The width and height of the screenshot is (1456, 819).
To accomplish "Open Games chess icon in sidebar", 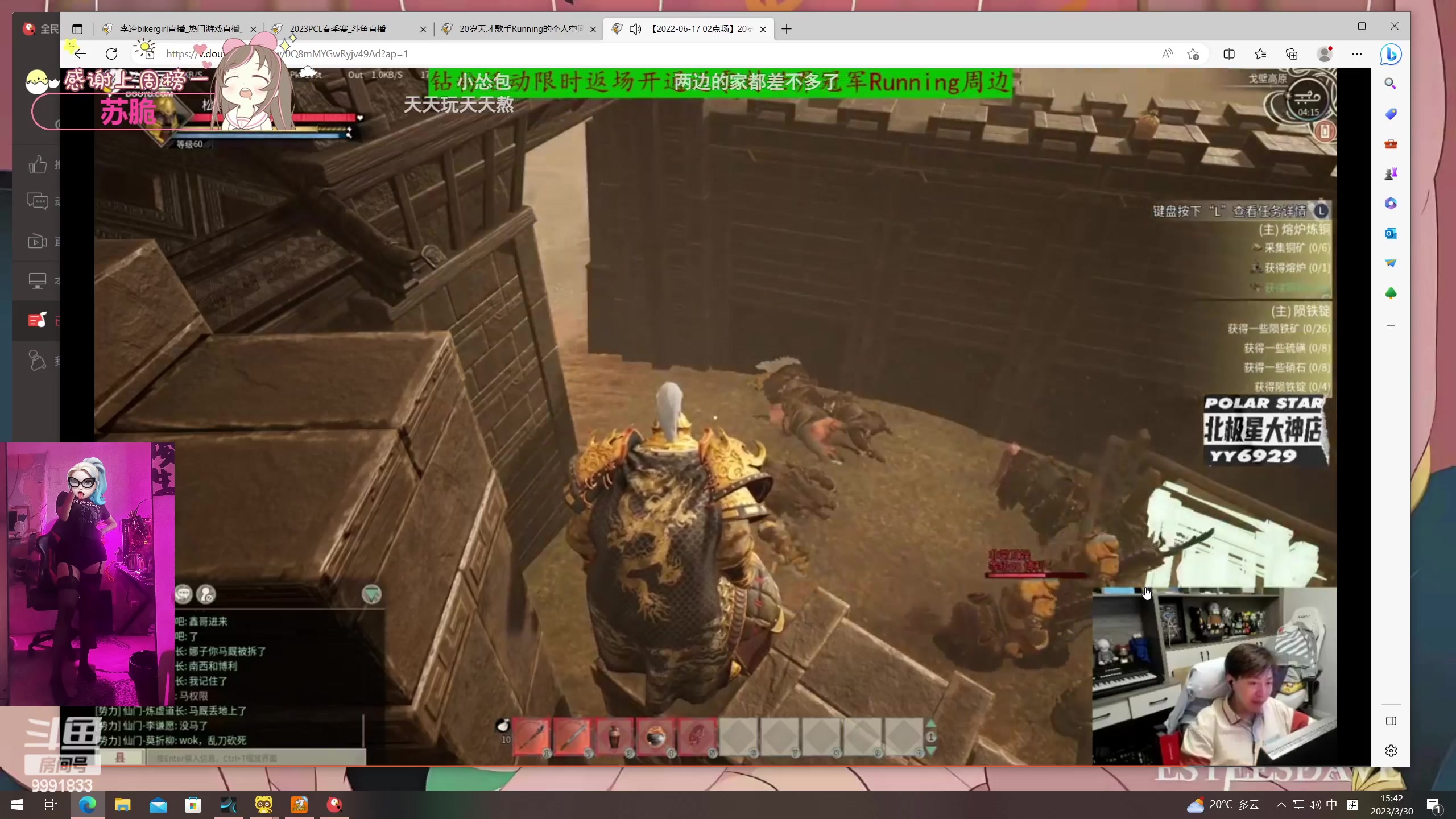I will click(1391, 173).
